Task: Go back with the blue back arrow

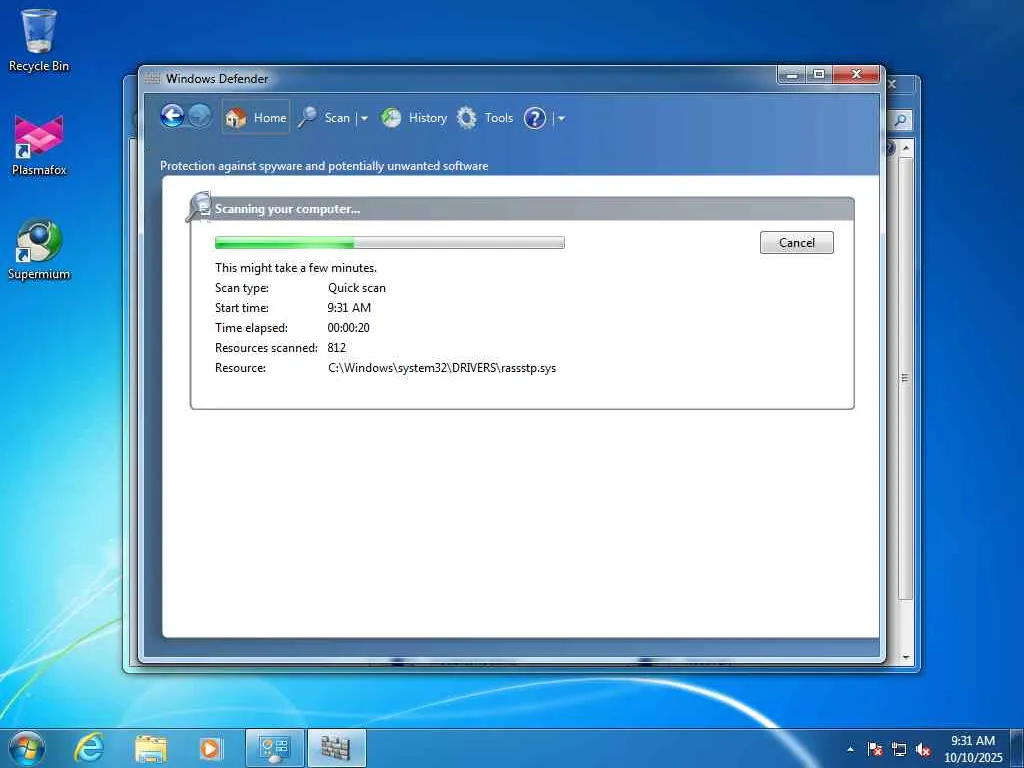Action: pos(172,117)
